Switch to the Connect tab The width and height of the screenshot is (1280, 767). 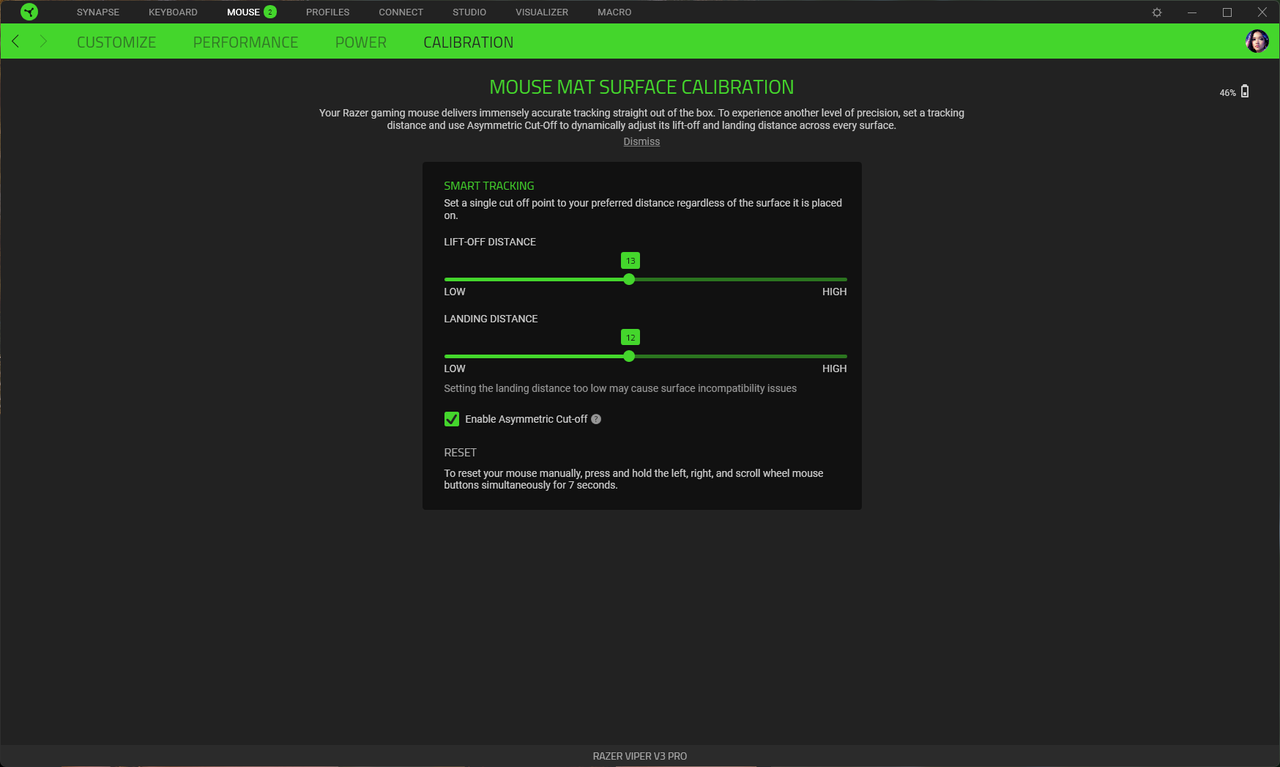401,12
